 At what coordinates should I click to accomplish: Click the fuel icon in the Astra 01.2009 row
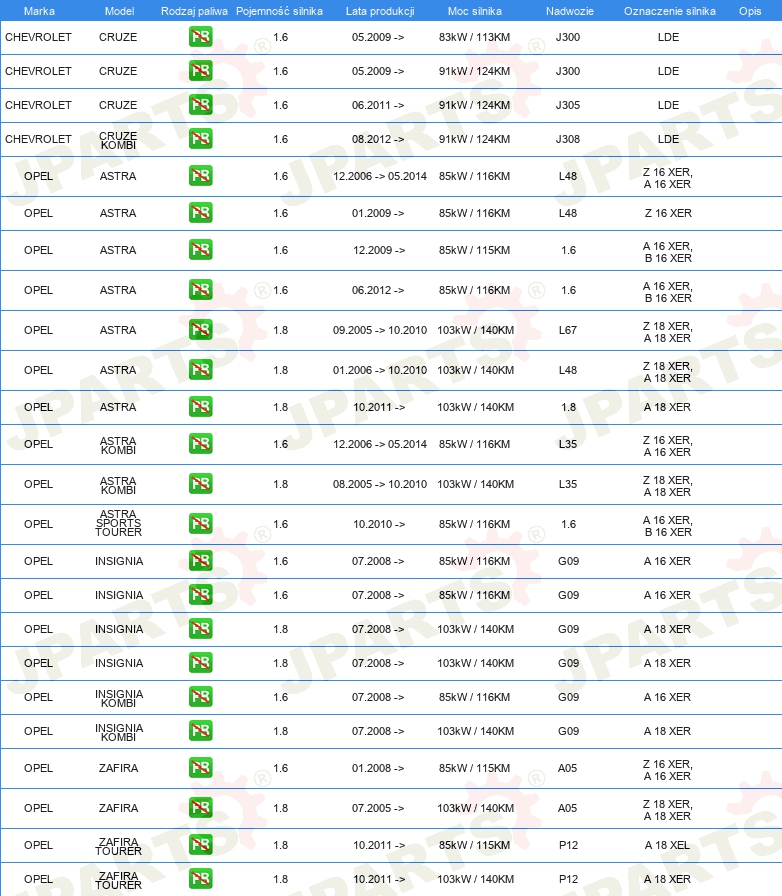pos(201,213)
